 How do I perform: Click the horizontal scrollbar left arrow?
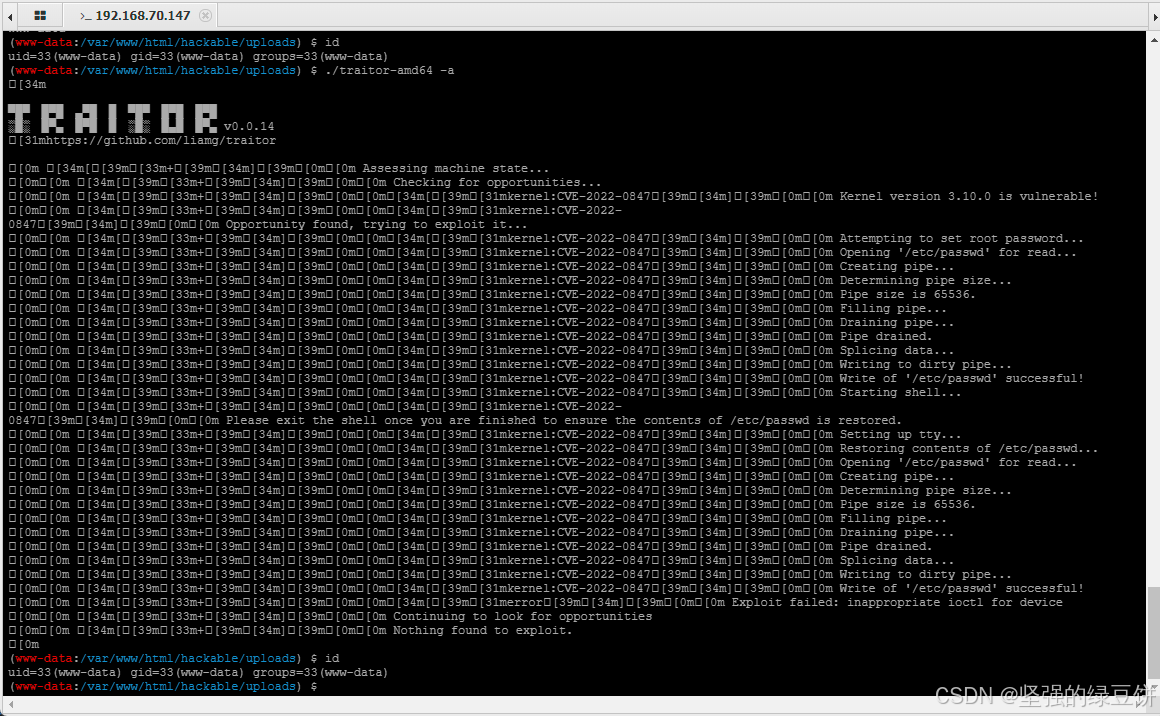pos(10,703)
